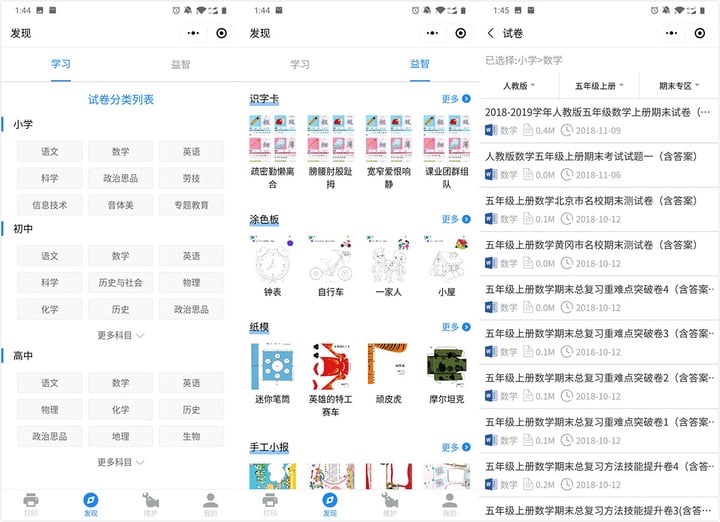
Task: Open 疏密勤懒离合 flashcard thumbnail
Action: [x=273, y=138]
